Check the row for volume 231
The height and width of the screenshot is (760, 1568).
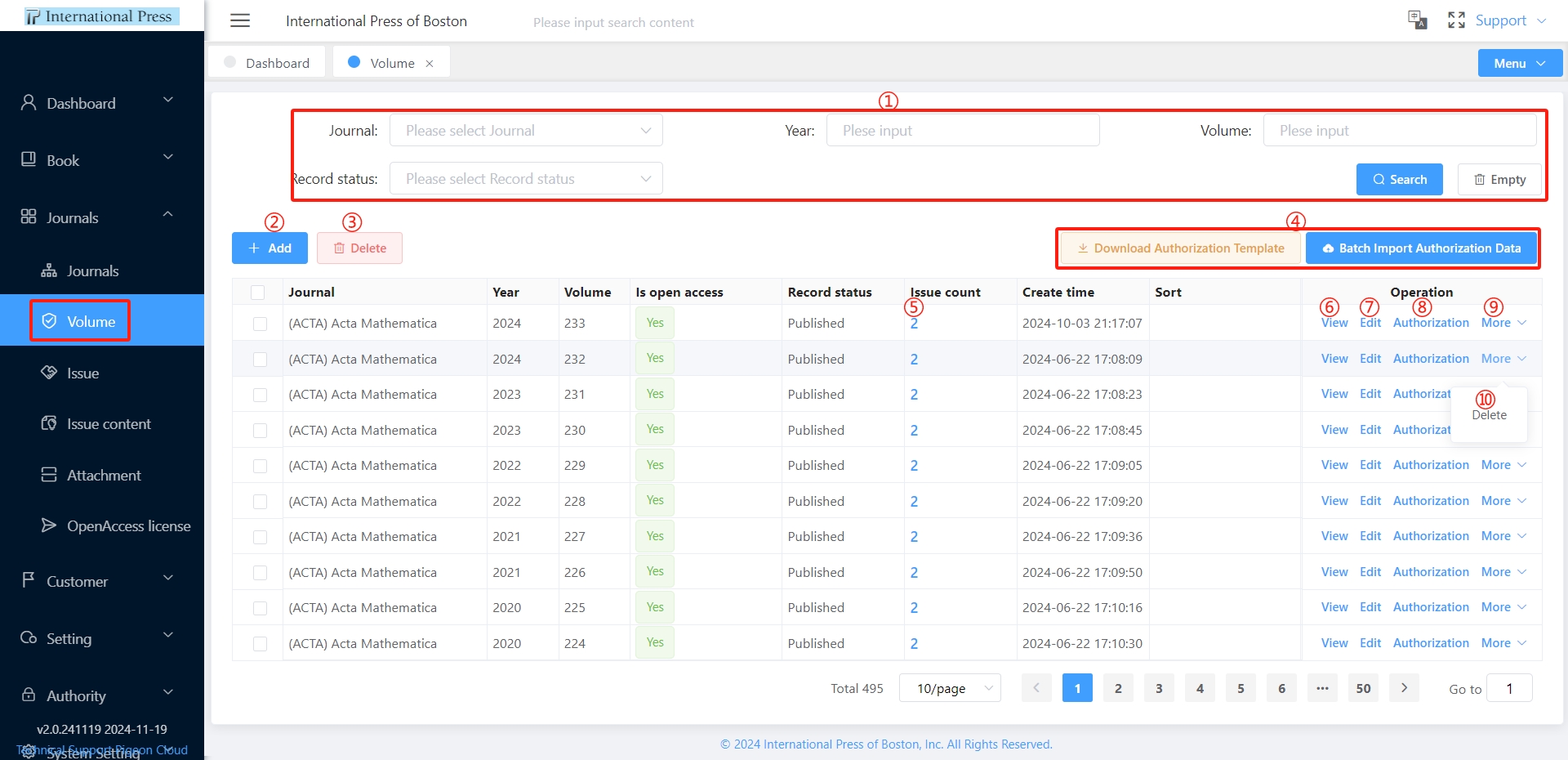(260, 395)
